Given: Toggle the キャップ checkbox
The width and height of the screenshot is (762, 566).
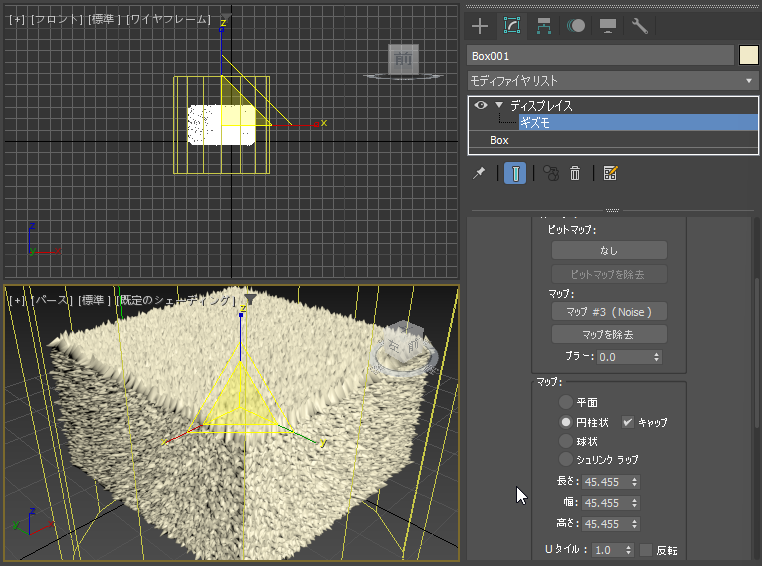Looking at the screenshot, I should pyautogui.click(x=627, y=422).
